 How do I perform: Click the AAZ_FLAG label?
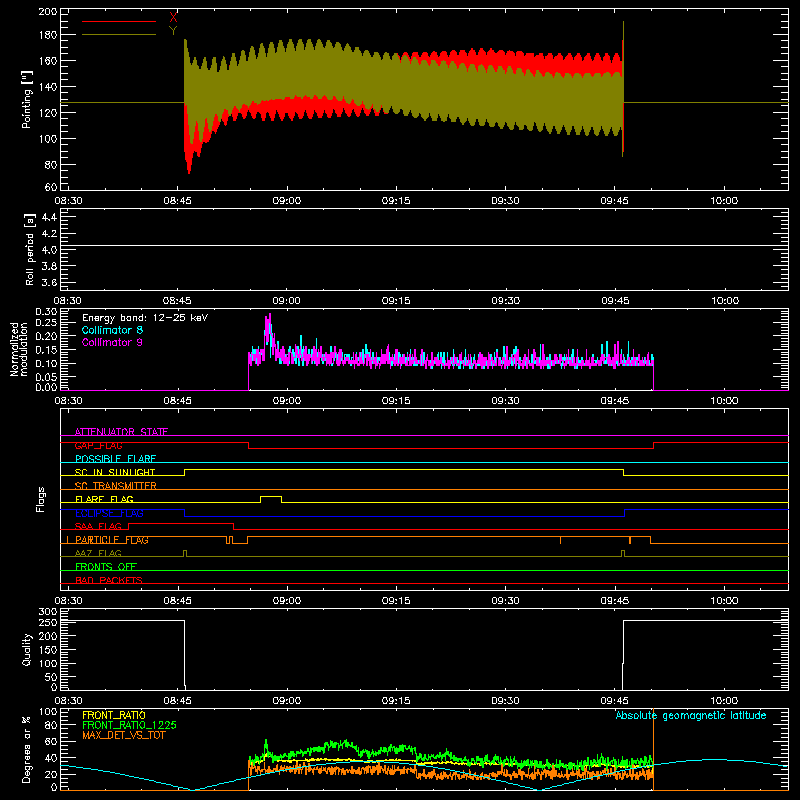coord(98,553)
